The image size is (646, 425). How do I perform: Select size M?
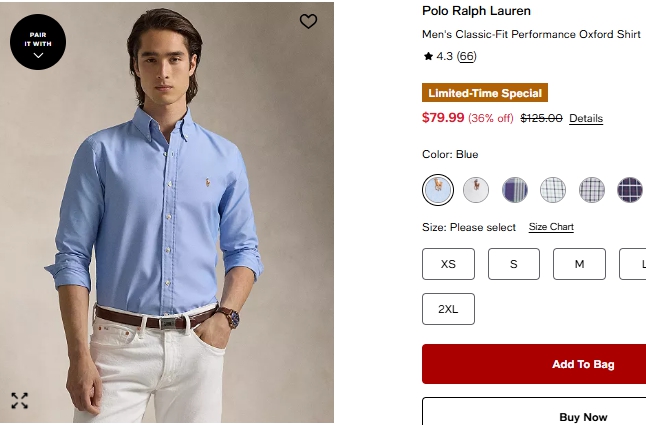579,264
